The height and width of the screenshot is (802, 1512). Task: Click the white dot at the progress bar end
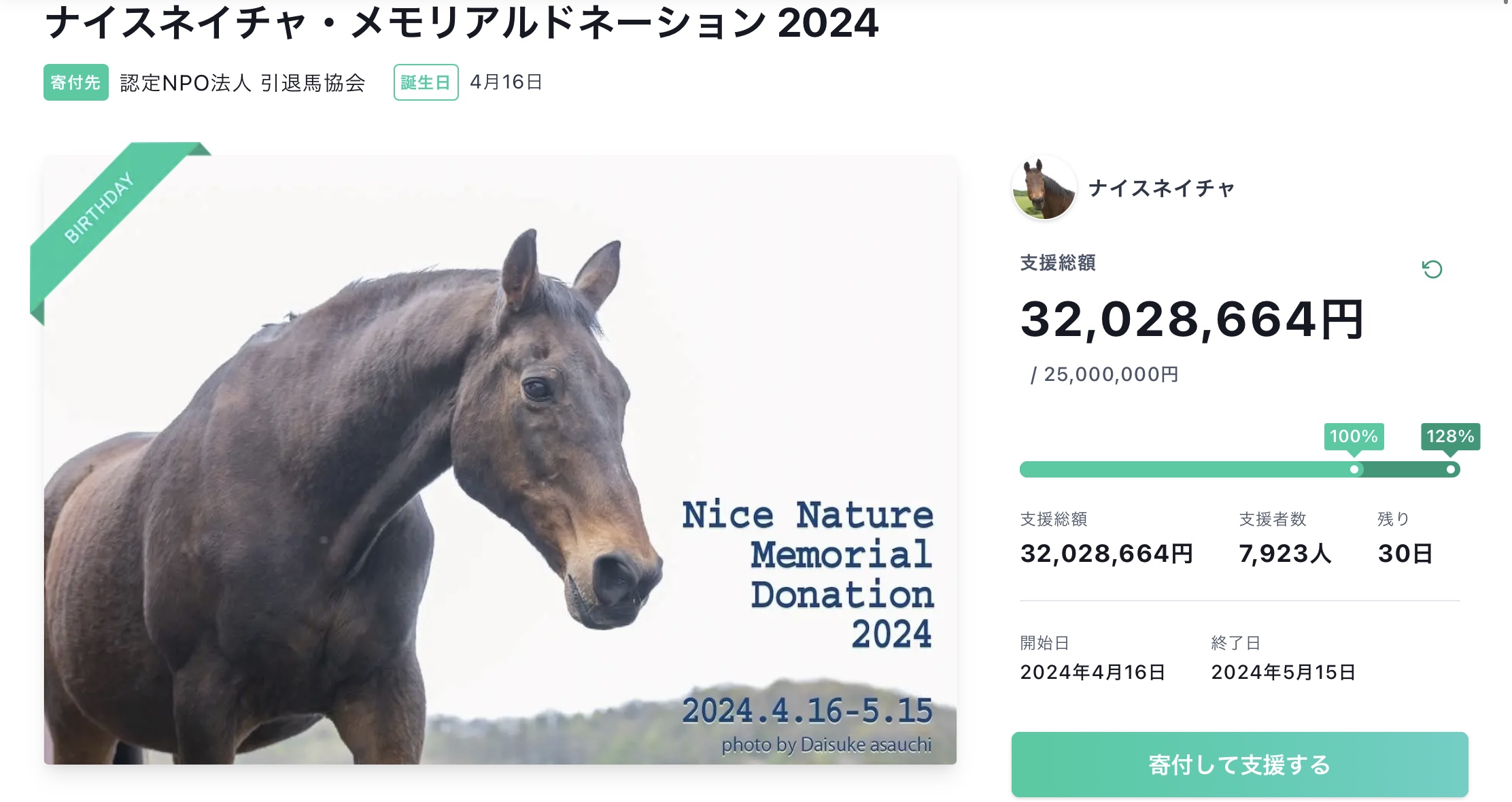1450,469
